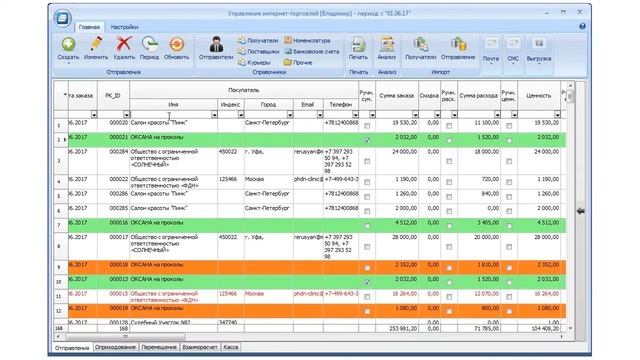Sort by the Скидка column header
The height and width of the screenshot is (360, 640).
coord(429,96)
